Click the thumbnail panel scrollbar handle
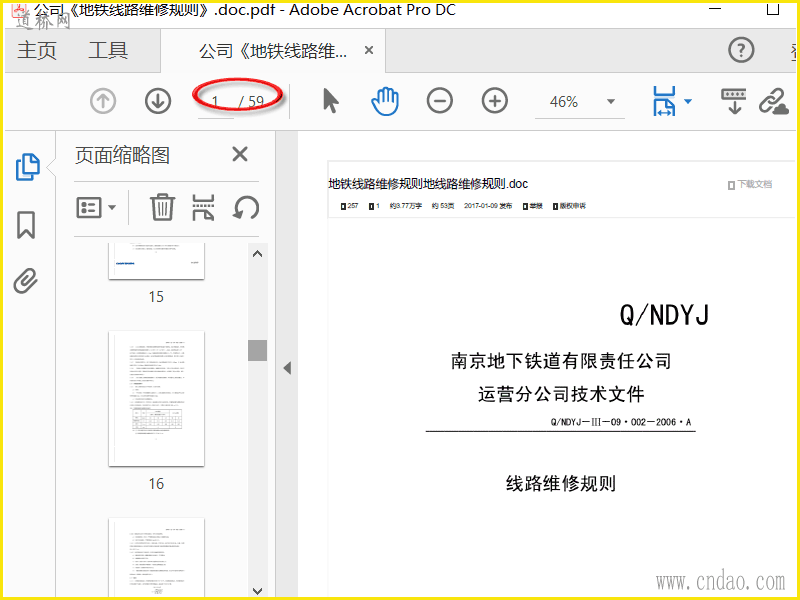This screenshot has width=800, height=600. tap(258, 351)
